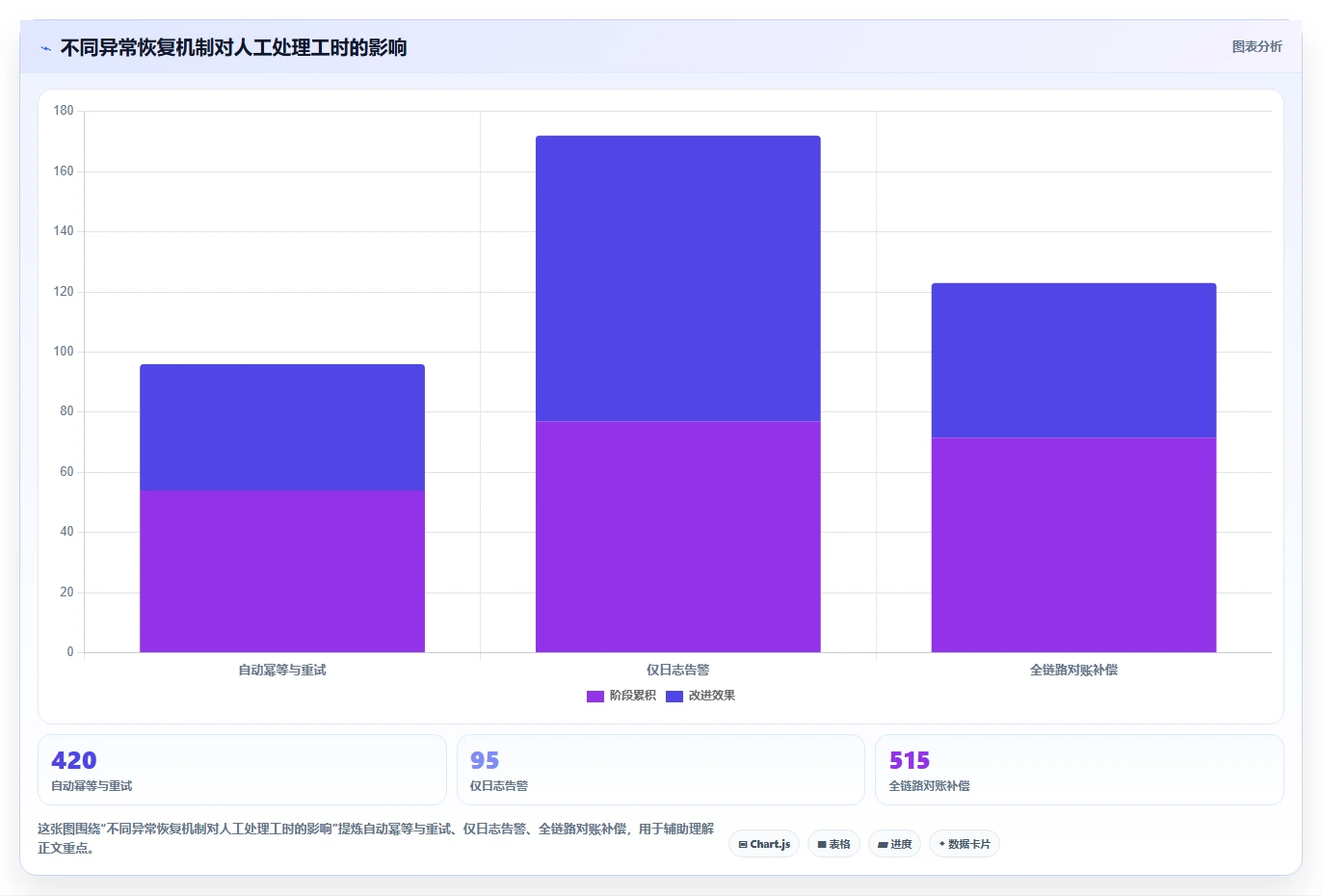Click the x-axis label 自动幂等与重试
The height and width of the screenshot is (896, 1322).
coord(282,670)
